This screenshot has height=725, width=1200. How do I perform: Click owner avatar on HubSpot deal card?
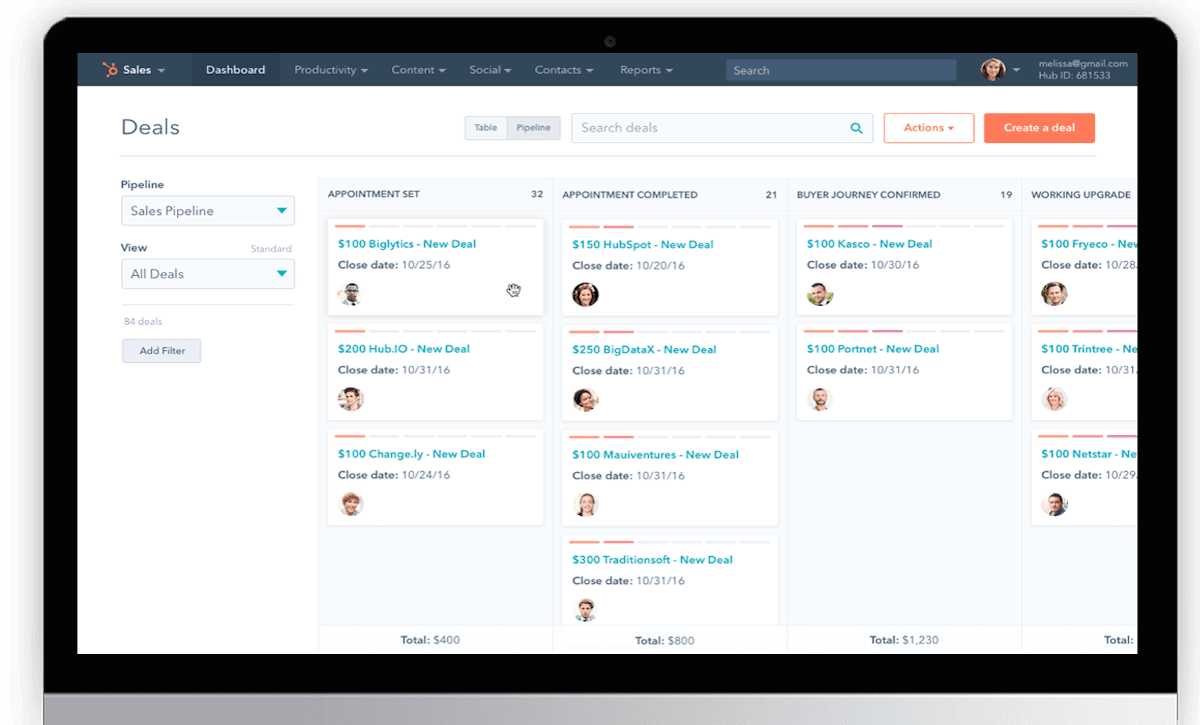pyautogui.click(x=585, y=294)
